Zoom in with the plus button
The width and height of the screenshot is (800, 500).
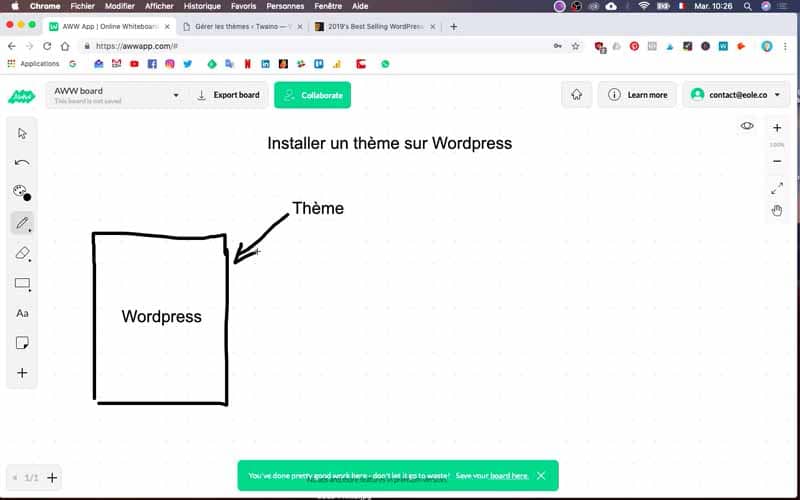777,128
